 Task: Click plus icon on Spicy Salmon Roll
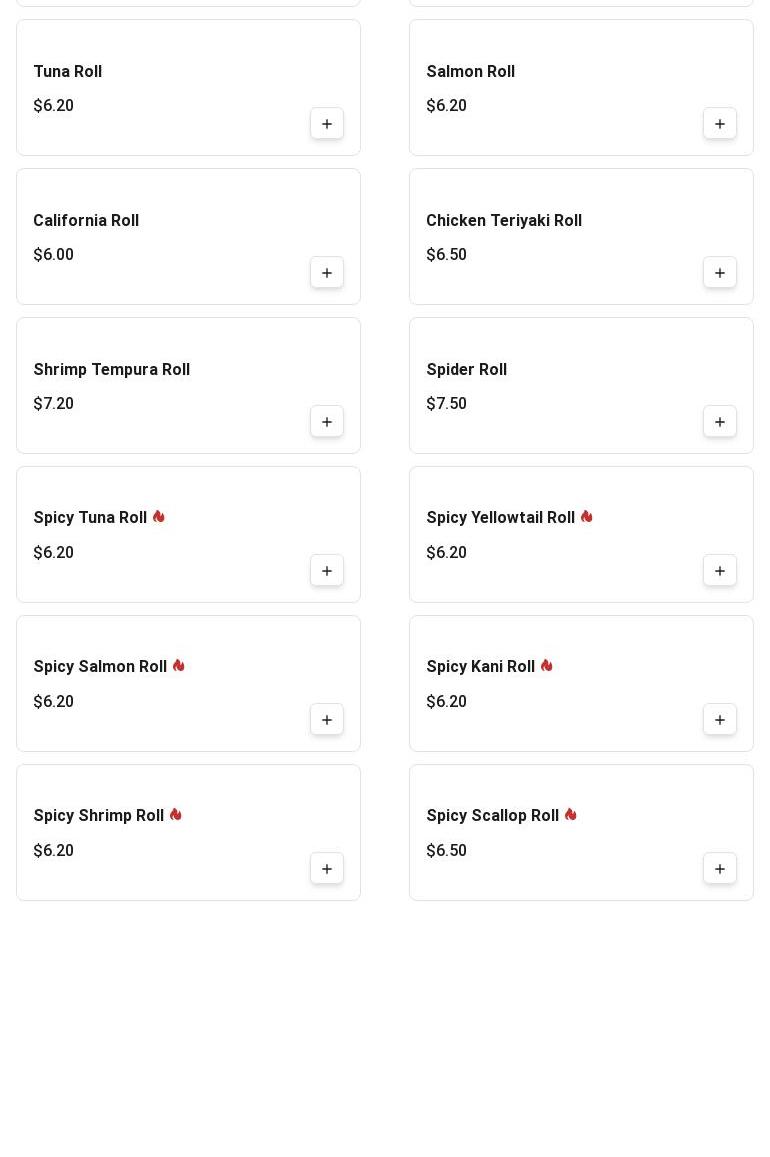pos(327,720)
